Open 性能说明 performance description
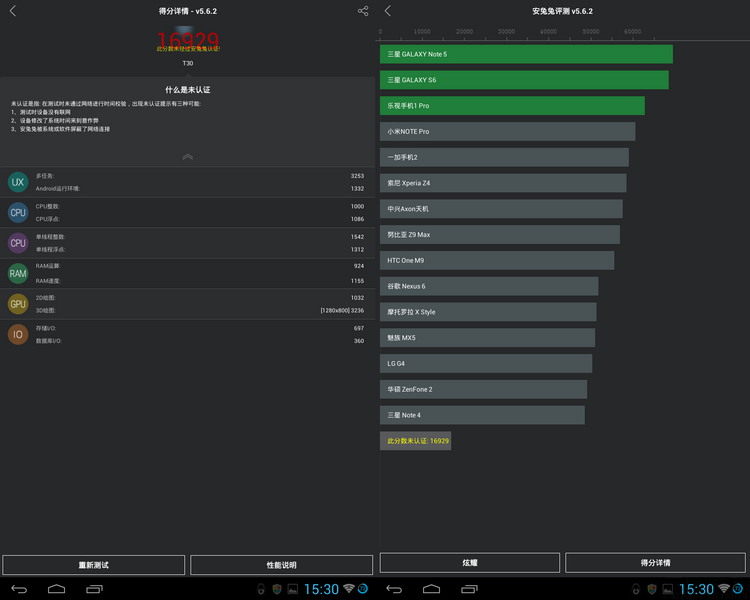This screenshot has height=600, width=750. click(281, 565)
